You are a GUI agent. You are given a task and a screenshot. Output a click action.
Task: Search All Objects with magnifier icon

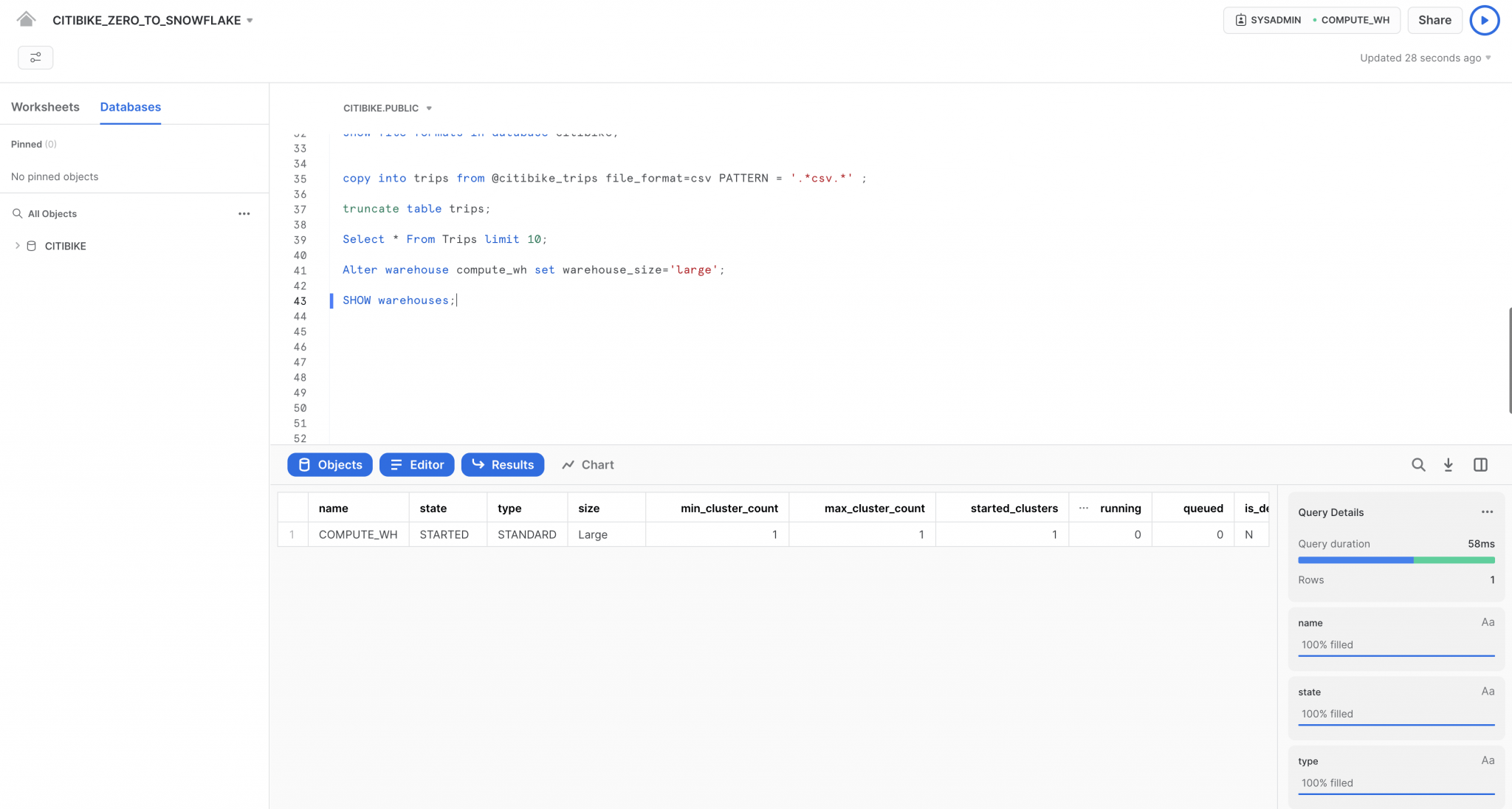17,214
